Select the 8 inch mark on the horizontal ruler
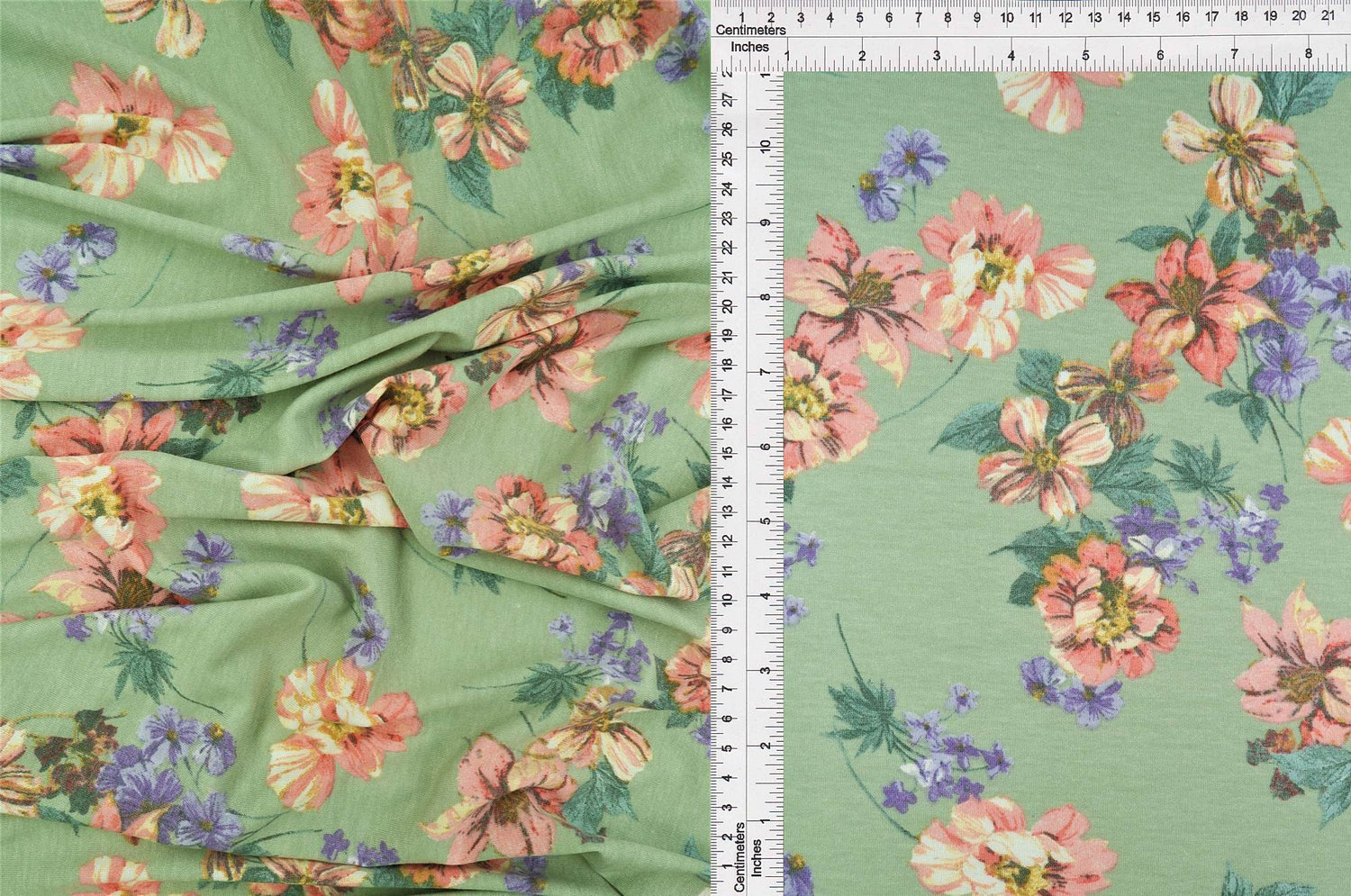 [1308, 56]
